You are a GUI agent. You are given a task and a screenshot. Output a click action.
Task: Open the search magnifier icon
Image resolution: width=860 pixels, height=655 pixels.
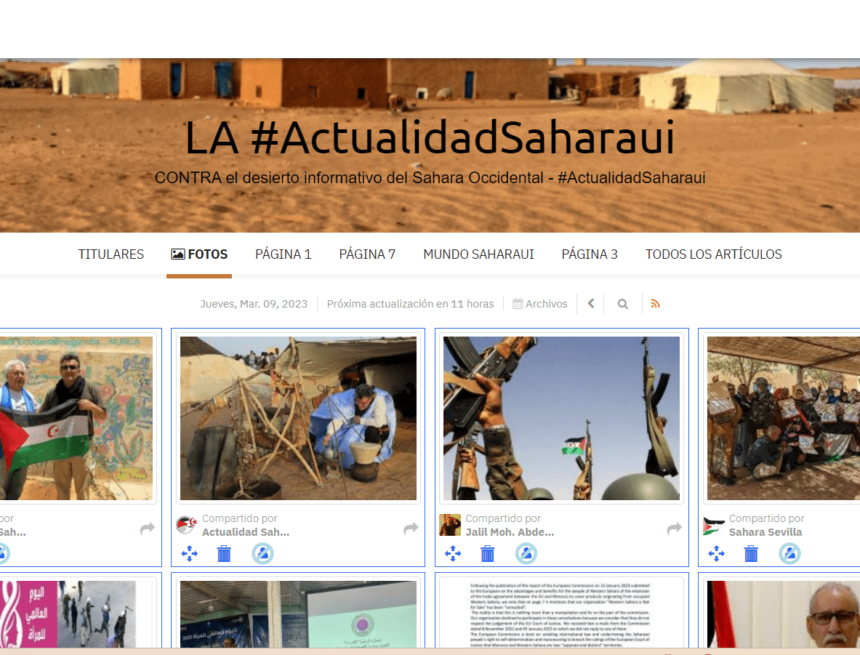pyautogui.click(x=622, y=303)
